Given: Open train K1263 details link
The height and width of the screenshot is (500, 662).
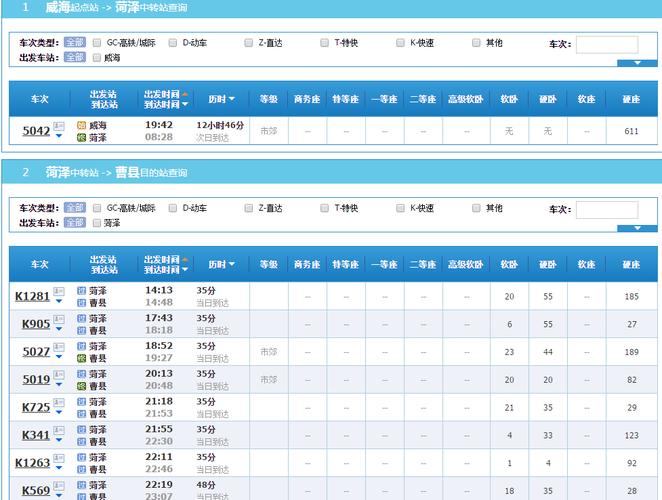Looking at the screenshot, I should 32,463.
